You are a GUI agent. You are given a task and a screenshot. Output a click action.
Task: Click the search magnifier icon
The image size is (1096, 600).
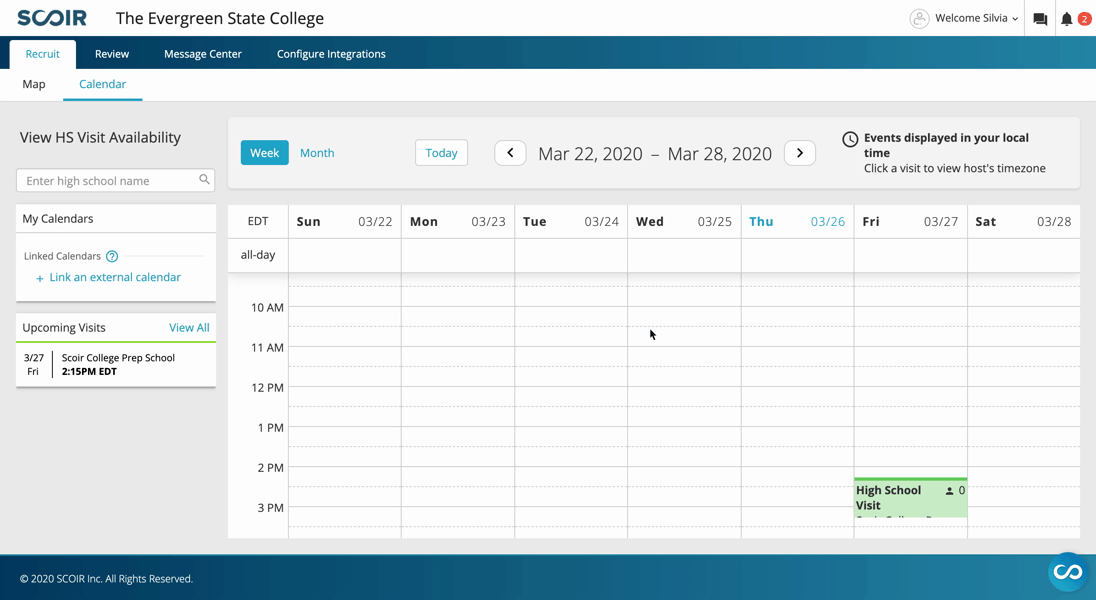click(x=204, y=180)
